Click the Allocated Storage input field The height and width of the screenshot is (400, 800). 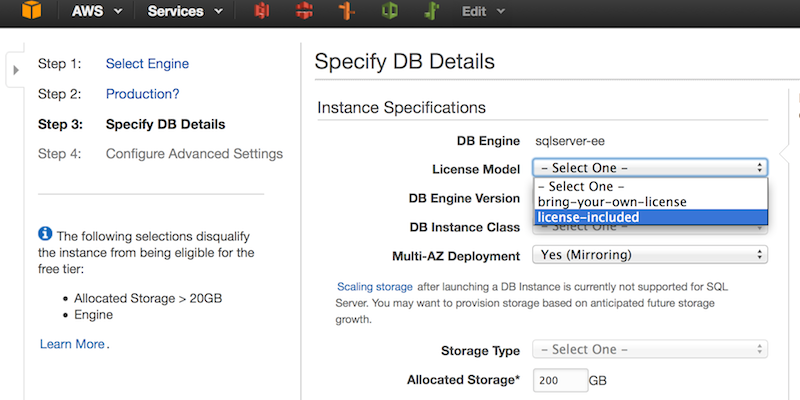pyautogui.click(x=559, y=380)
